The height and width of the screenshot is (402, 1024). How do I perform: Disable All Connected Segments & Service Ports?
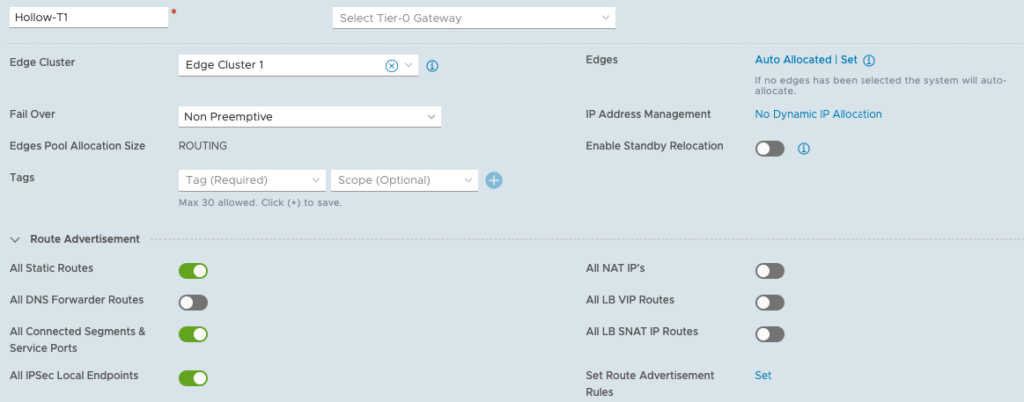(193, 334)
